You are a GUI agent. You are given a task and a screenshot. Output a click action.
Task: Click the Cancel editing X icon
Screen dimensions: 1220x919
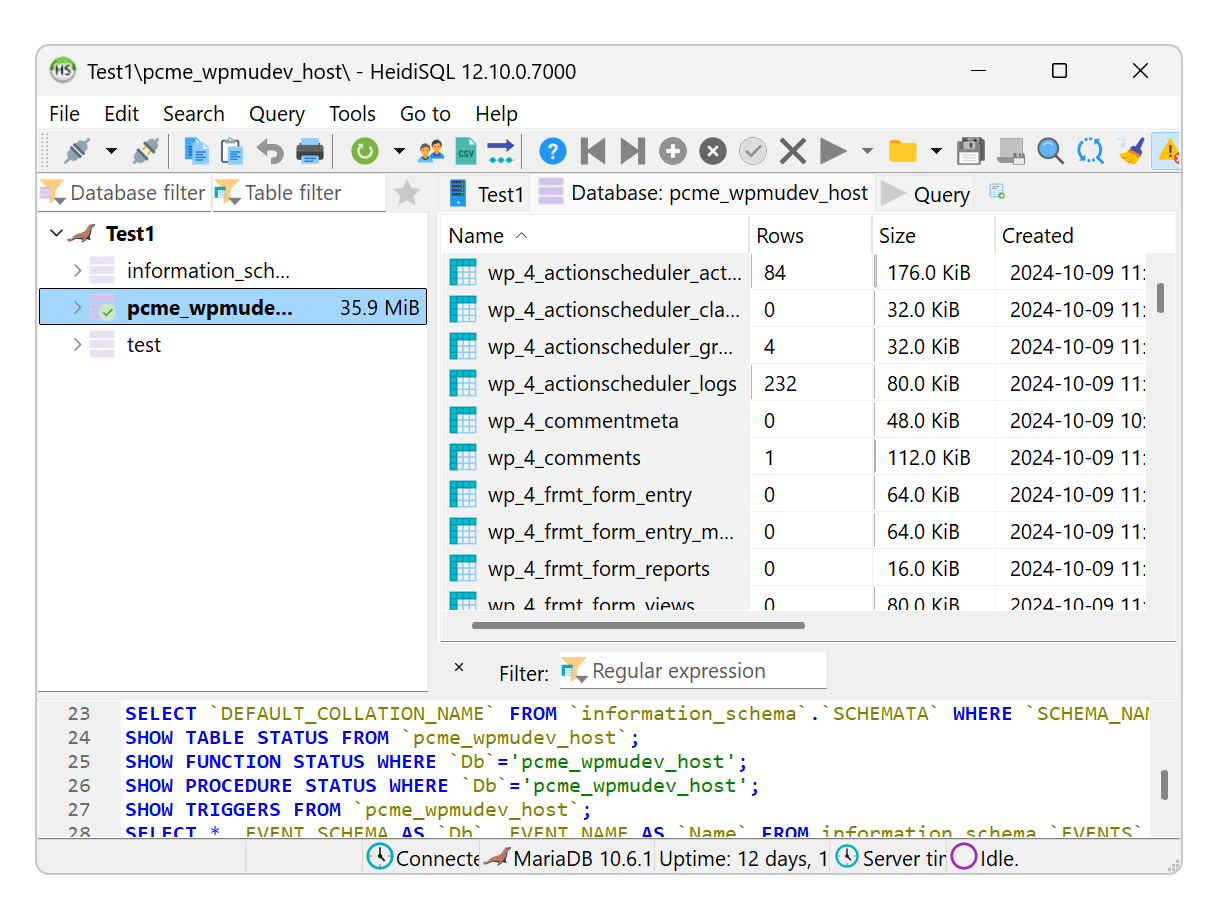coord(793,152)
